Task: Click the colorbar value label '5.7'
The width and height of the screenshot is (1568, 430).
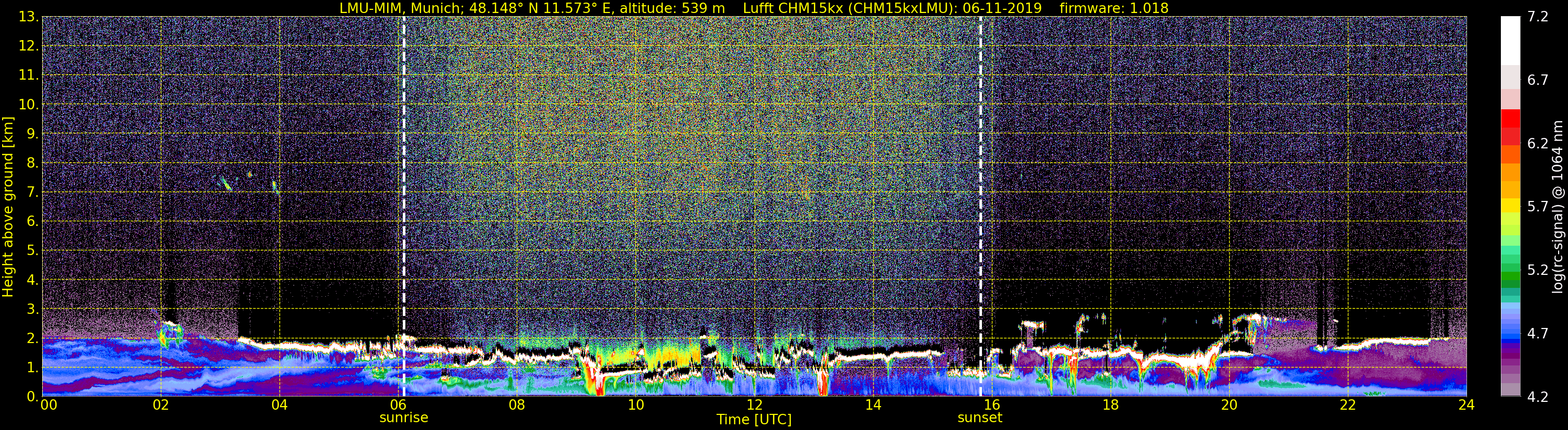Action: point(1538,207)
